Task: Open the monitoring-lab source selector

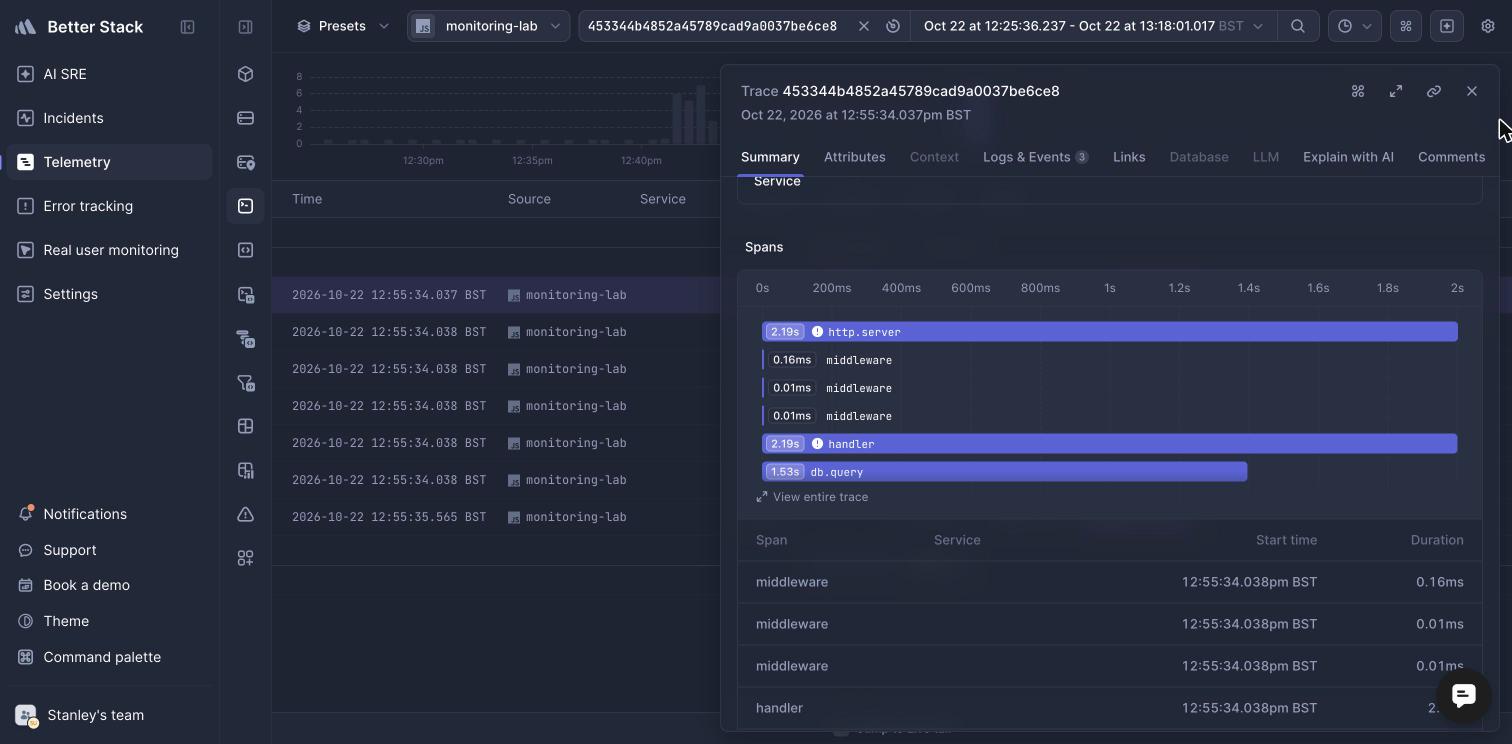Action: 489,26
